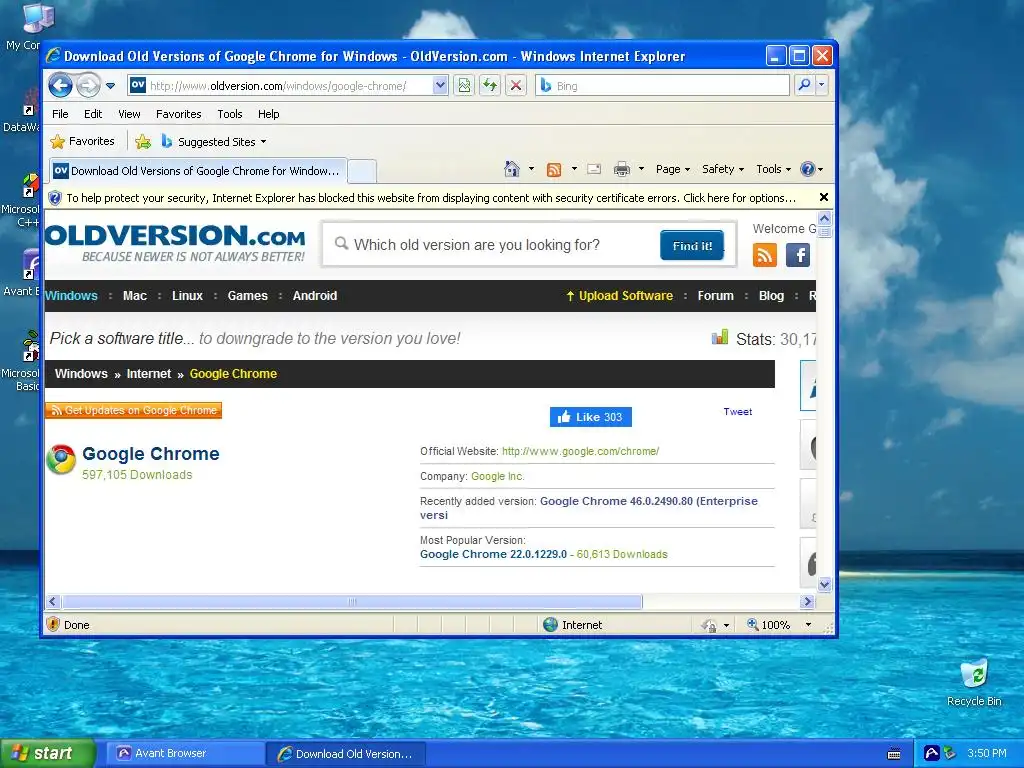Open Suggested Sites dropdown
Image resolution: width=1024 pixels, height=768 pixels.
[214, 141]
